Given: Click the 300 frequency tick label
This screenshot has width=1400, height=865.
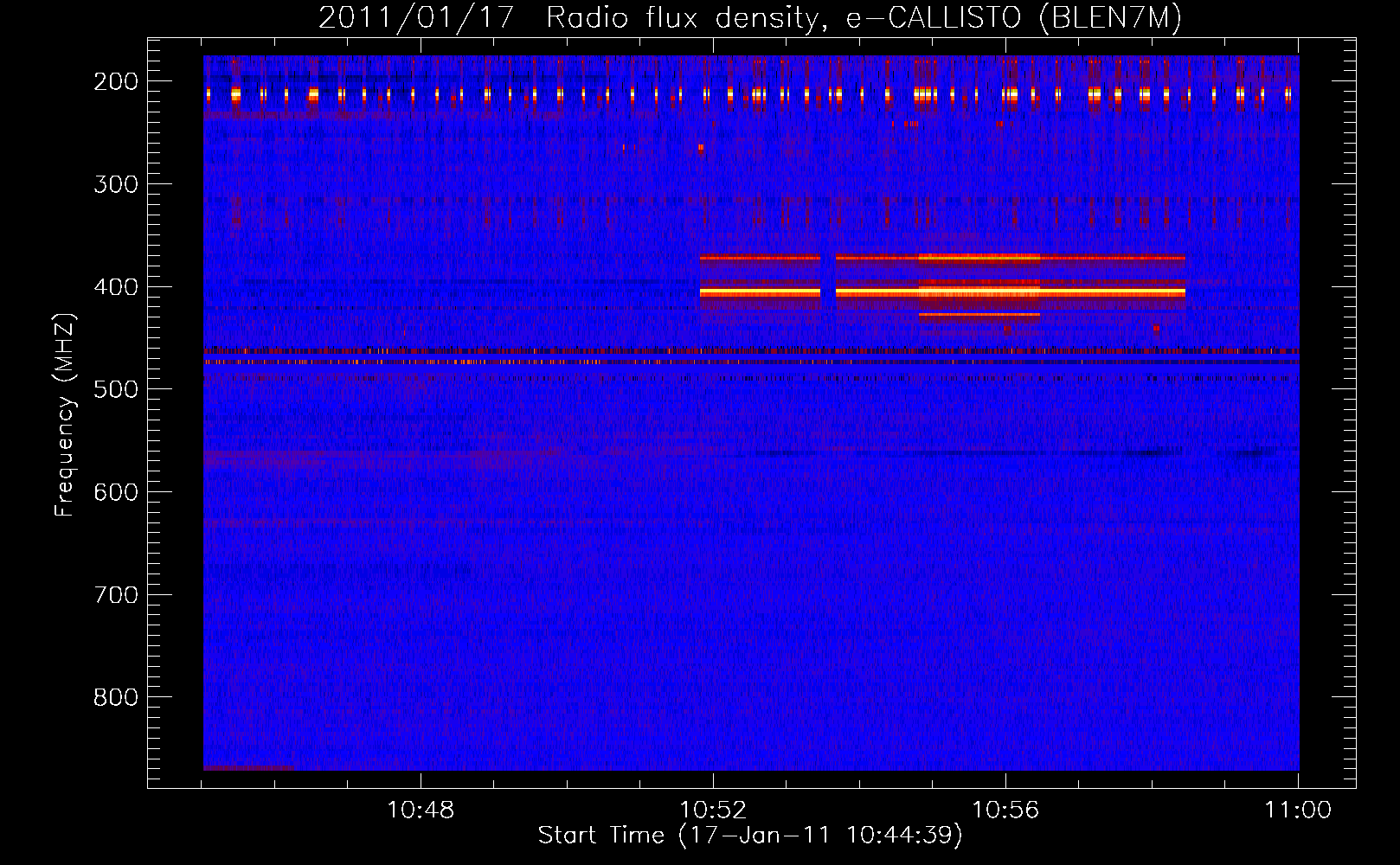Looking at the screenshot, I should click(x=116, y=184).
